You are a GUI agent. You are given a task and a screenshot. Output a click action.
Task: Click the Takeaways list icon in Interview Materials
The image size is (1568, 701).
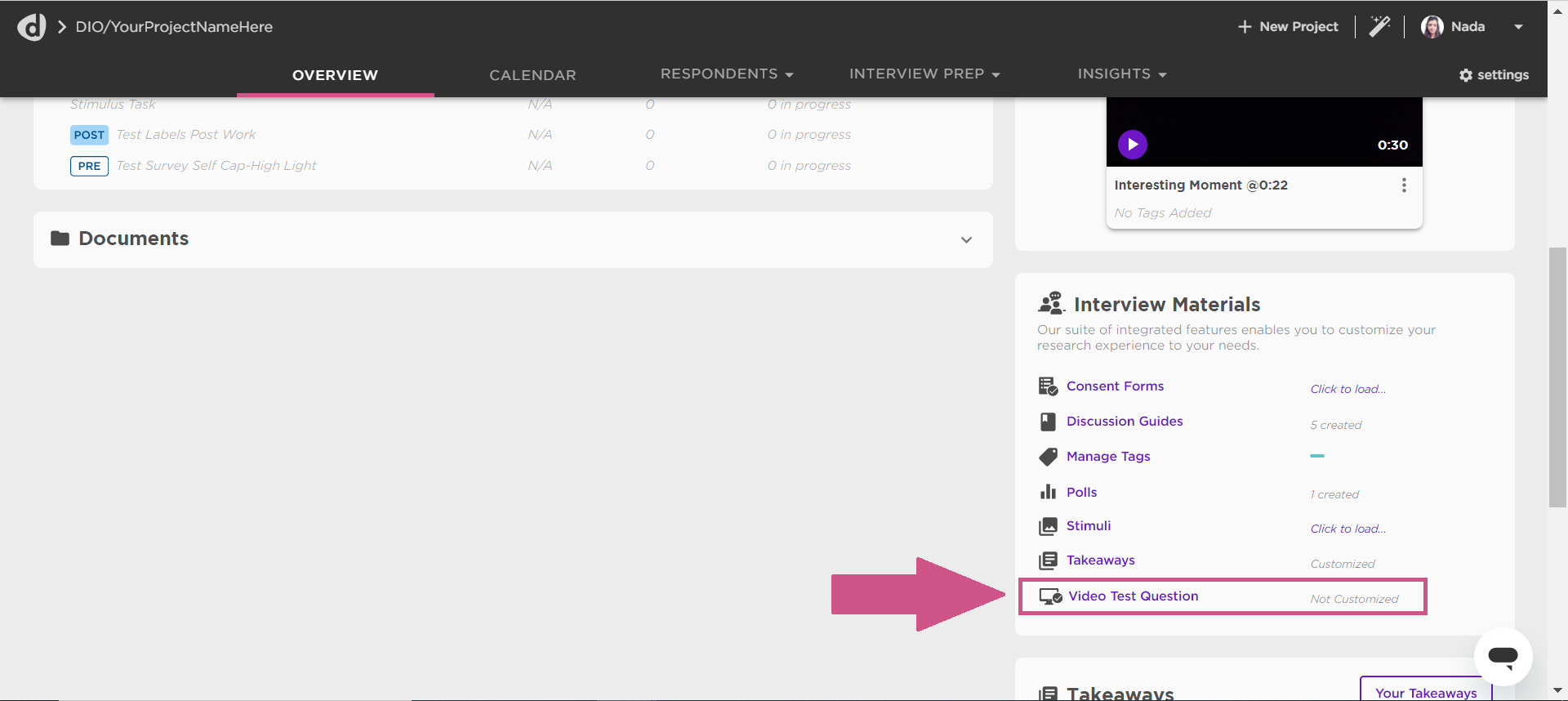1048,560
